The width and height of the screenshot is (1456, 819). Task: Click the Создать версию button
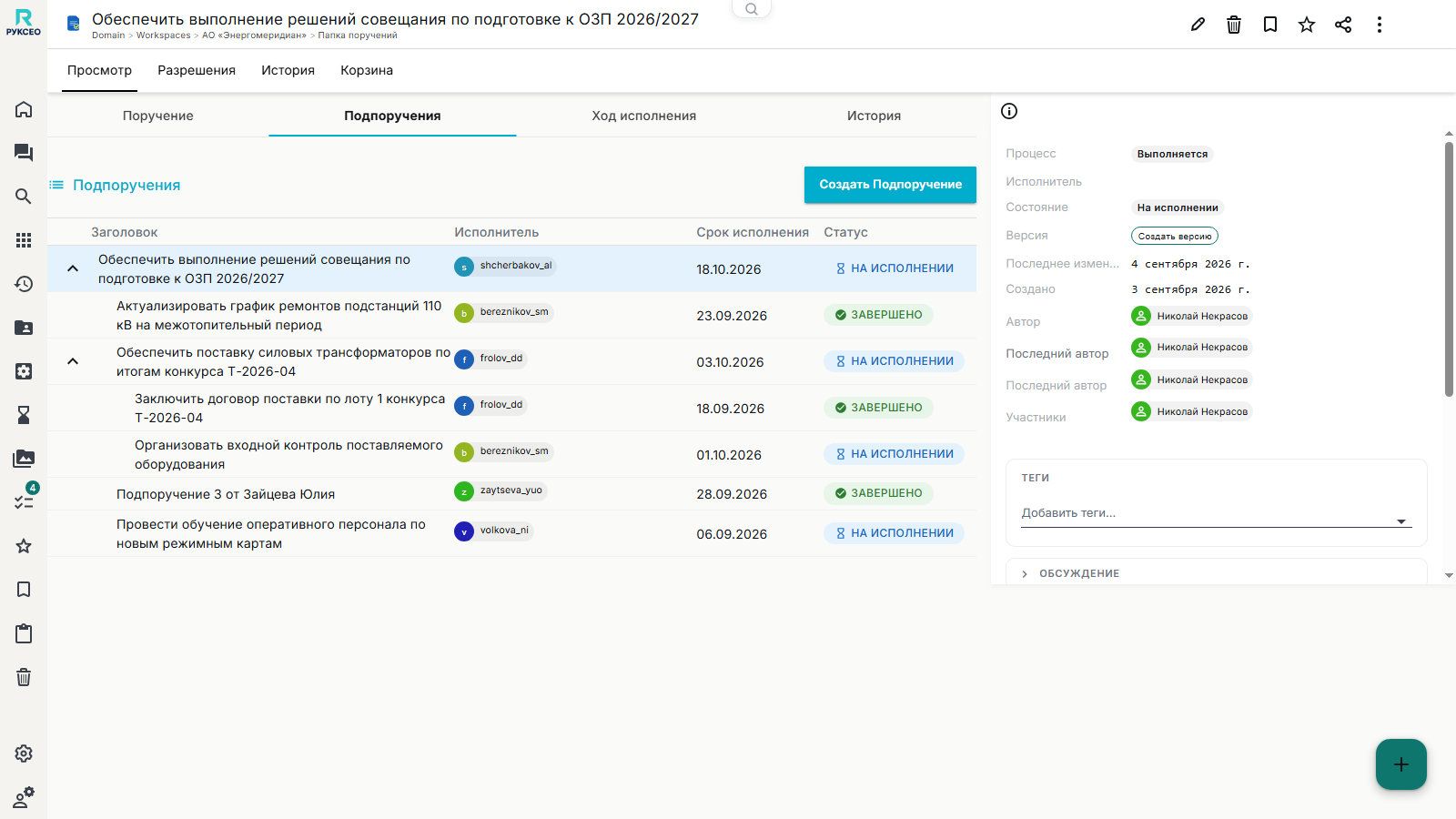click(x=1175, y=236)
